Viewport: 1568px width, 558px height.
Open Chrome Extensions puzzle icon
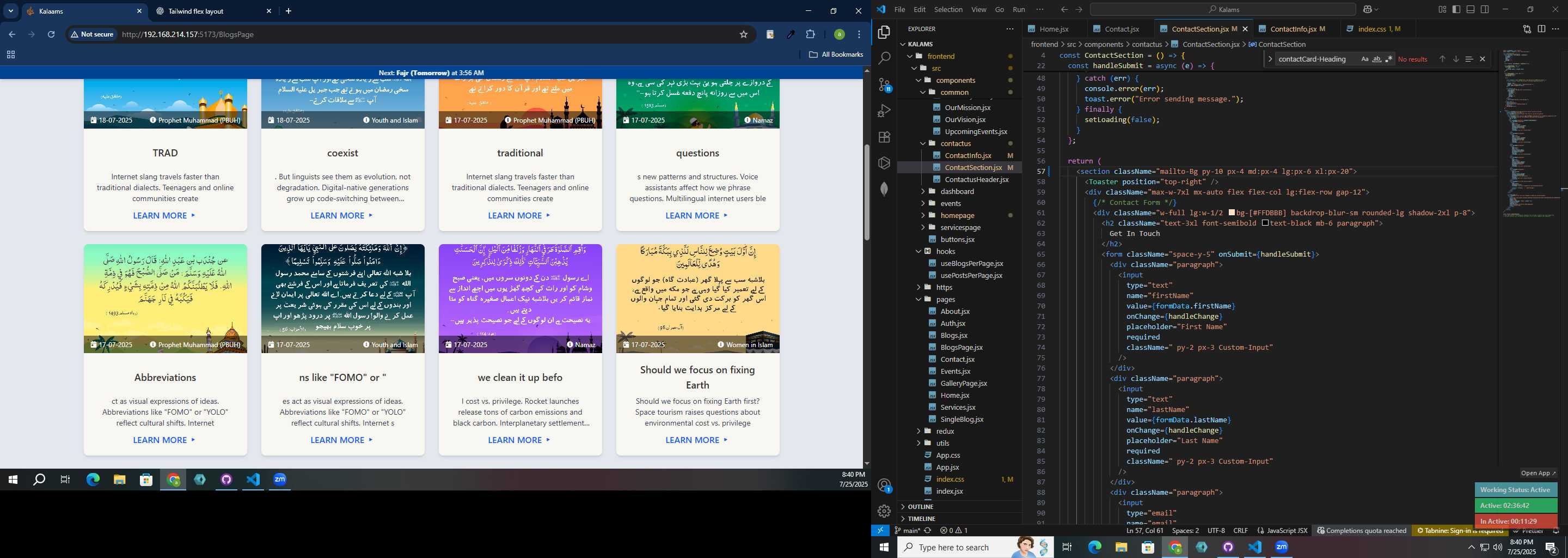[x=810, y=34]
